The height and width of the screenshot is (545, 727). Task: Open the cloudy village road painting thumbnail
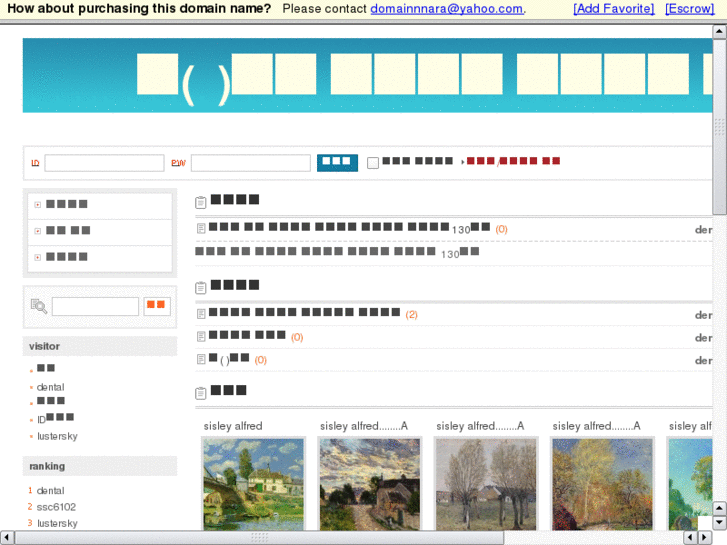pos(370,484)
